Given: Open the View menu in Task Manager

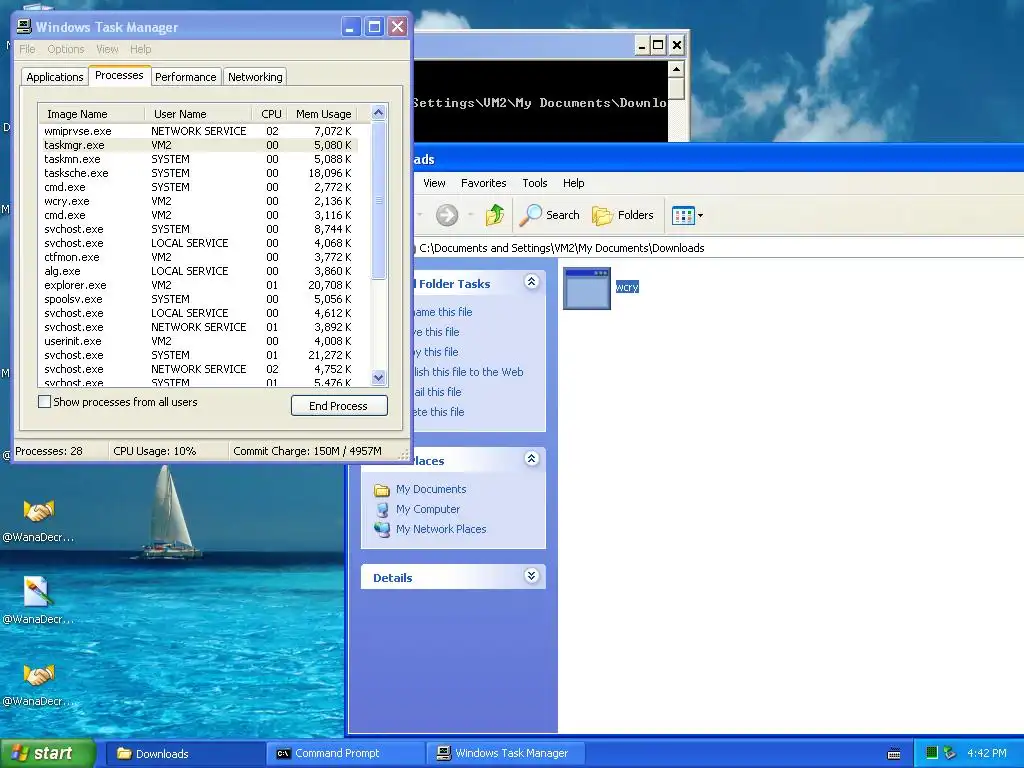Looking at the screenshot, I should (107, 49).
